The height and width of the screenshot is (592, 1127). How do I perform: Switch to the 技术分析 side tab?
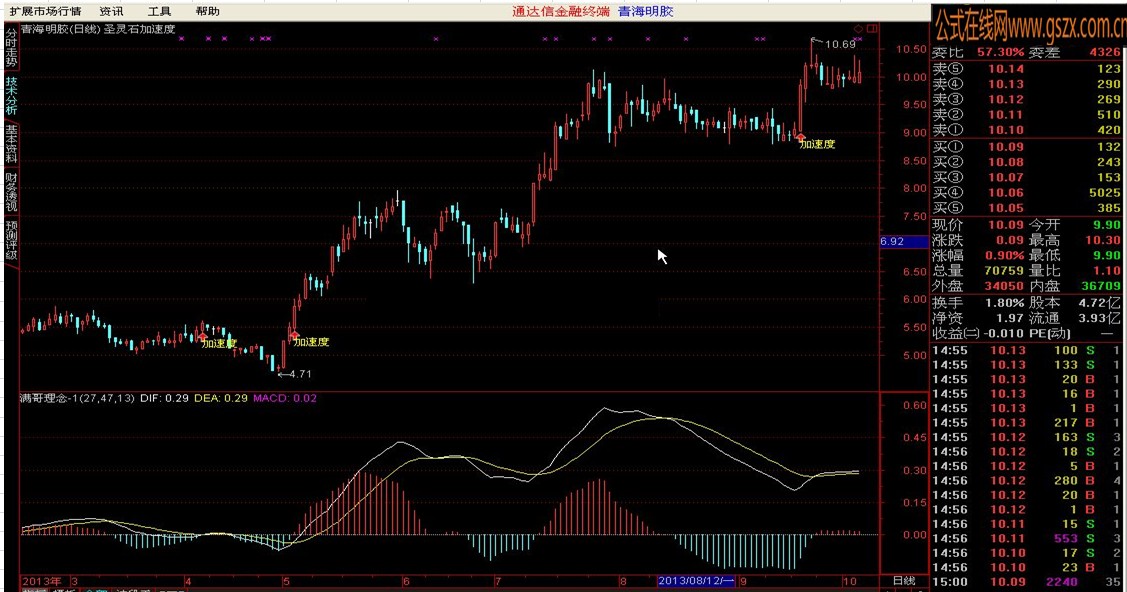[12, 96]
